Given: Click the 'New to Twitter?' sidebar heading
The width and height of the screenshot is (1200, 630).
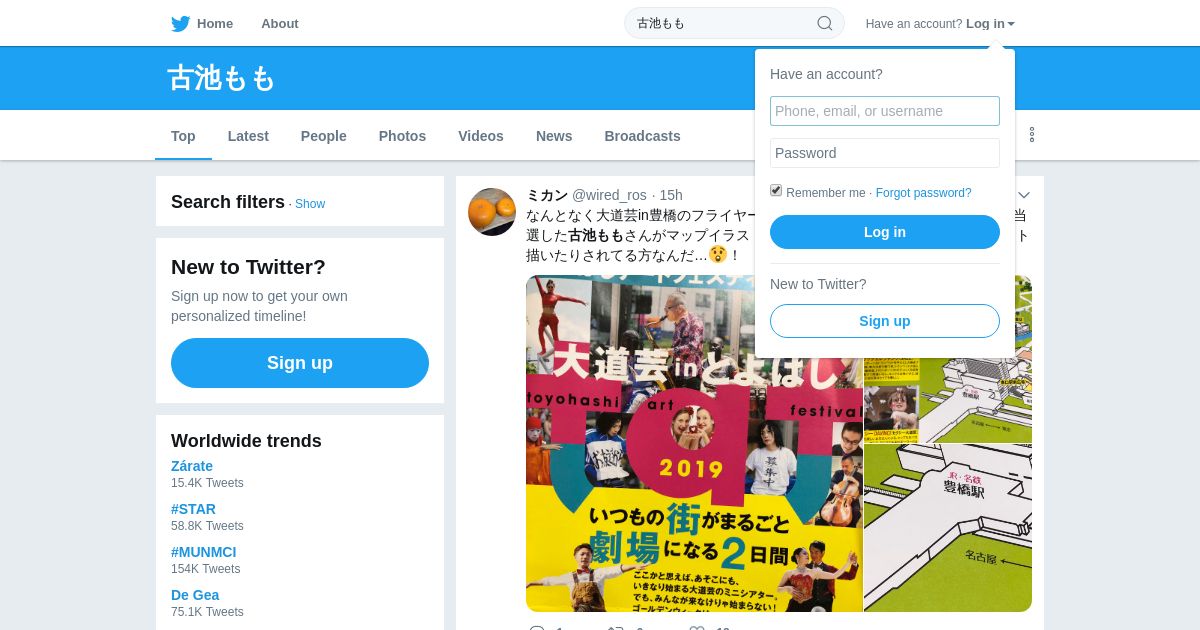Looking at the screenshot, I should [x=248, y=267].
